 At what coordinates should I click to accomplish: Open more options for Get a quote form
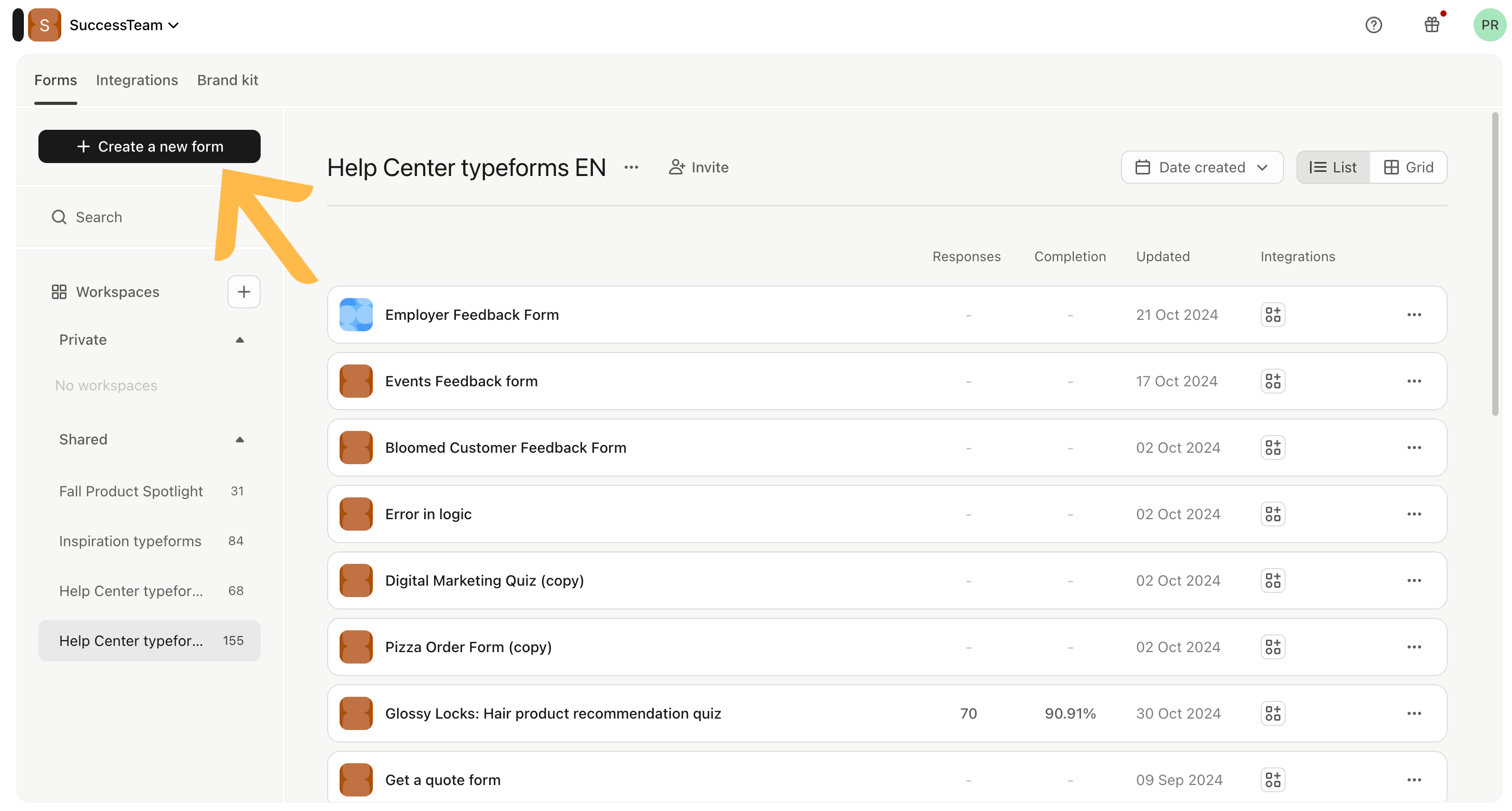point(1414,779)
